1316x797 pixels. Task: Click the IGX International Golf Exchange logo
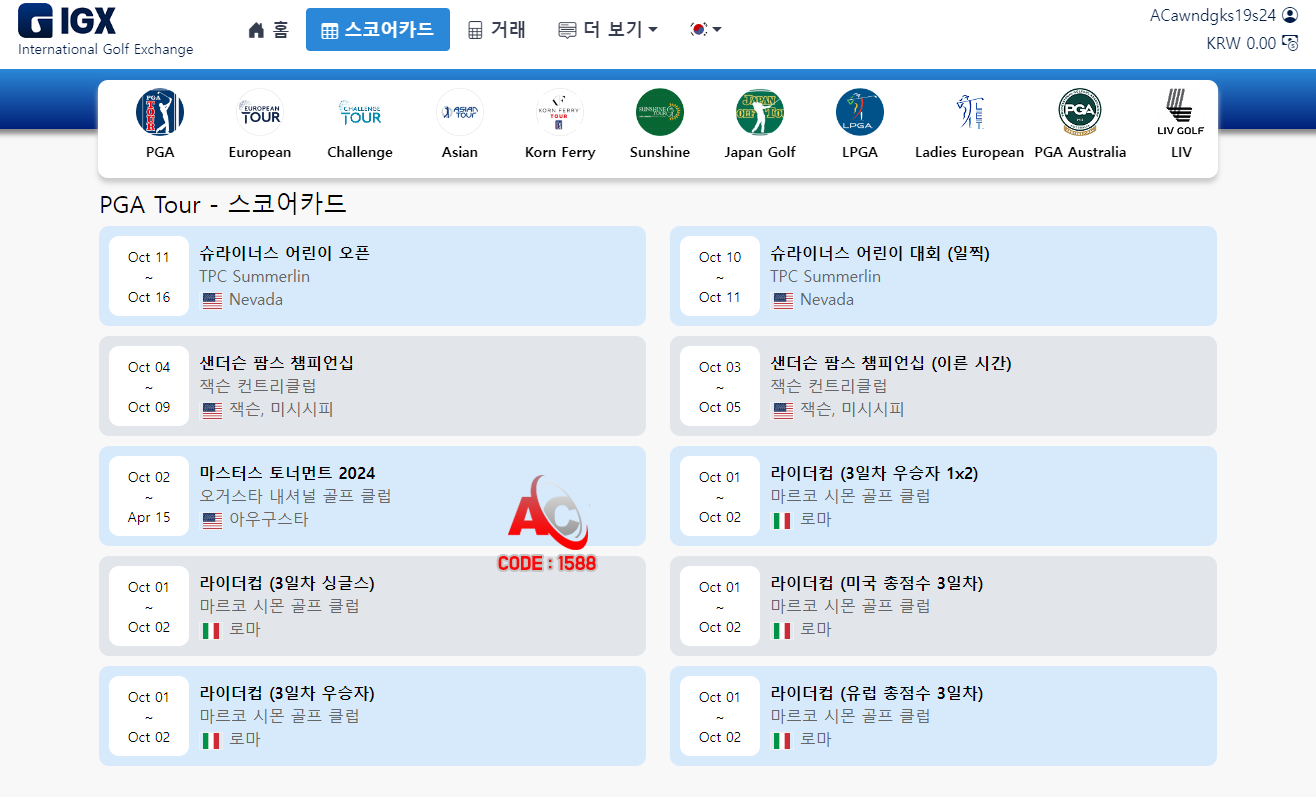coord(105,30)
